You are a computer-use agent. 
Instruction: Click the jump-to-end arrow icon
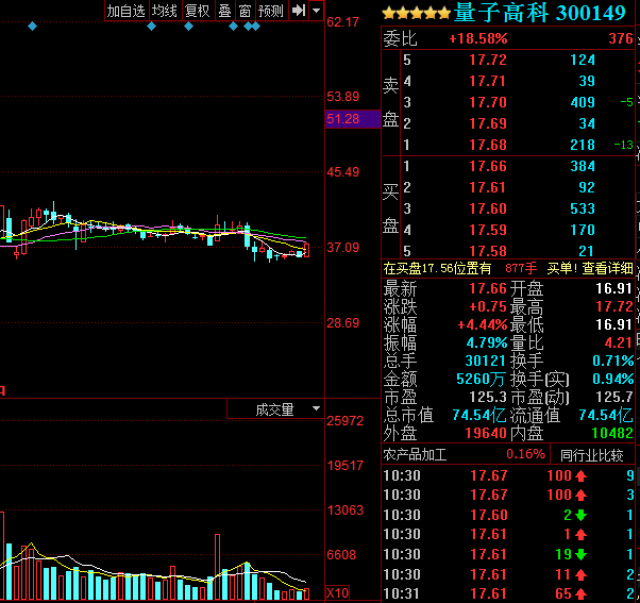(x=298, y=11)
